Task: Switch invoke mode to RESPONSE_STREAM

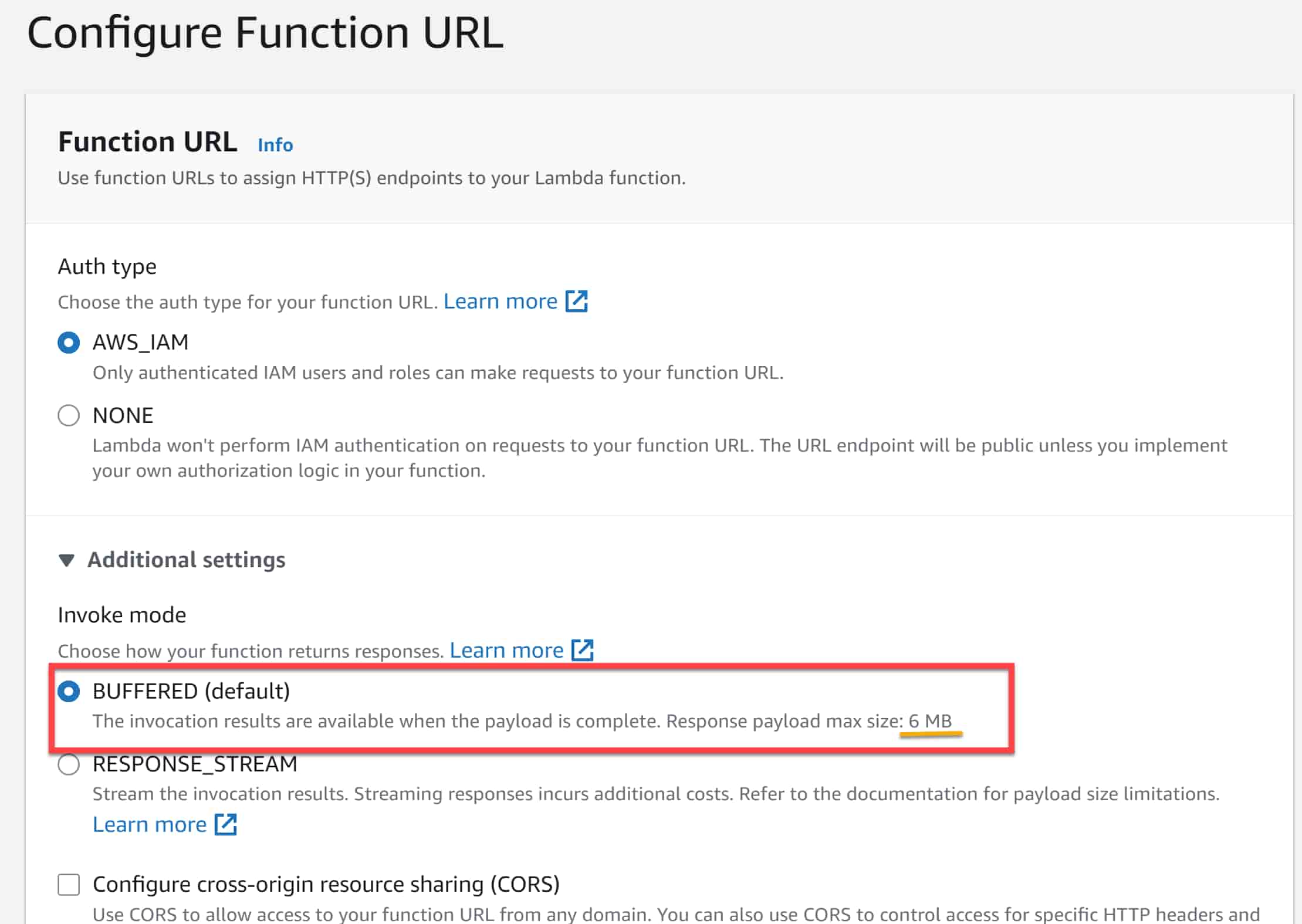Action: click(69, 764)
